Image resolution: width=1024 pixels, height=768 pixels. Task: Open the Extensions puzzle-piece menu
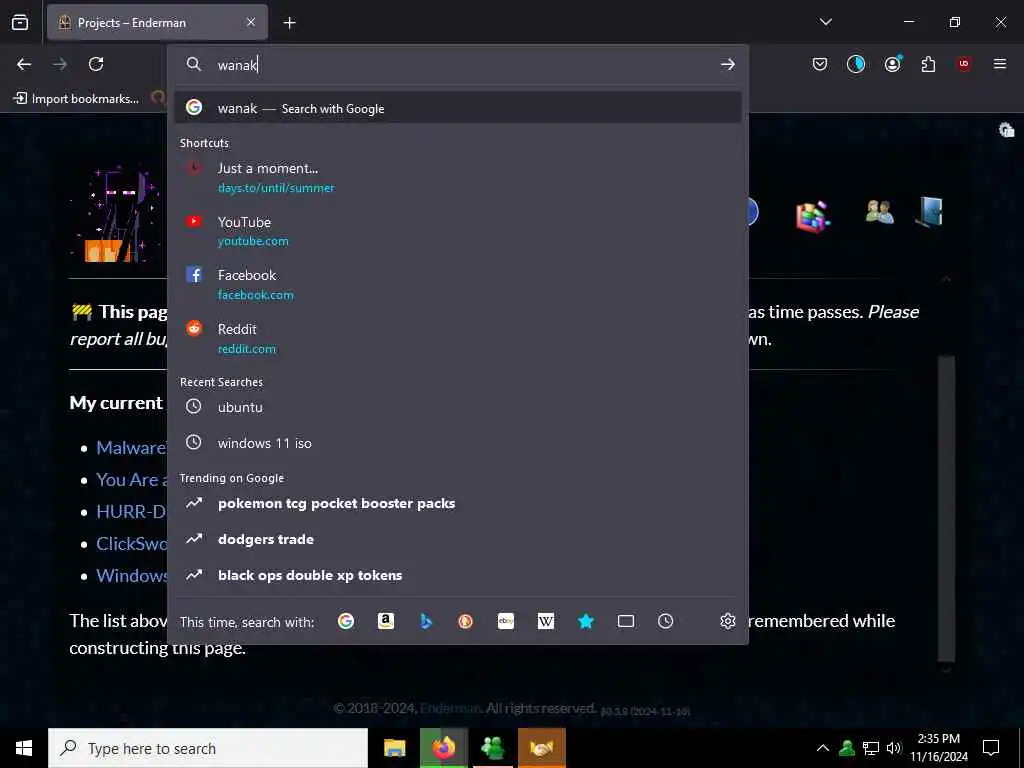928,64
